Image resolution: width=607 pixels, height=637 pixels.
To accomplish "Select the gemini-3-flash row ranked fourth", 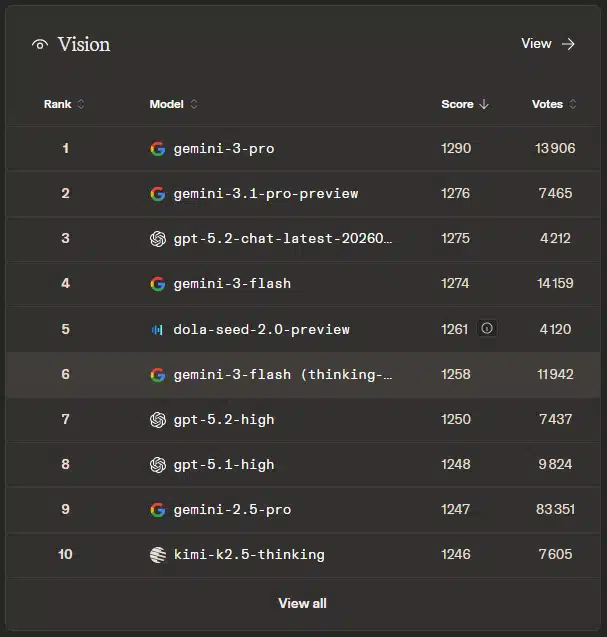I will pos(232,283).
